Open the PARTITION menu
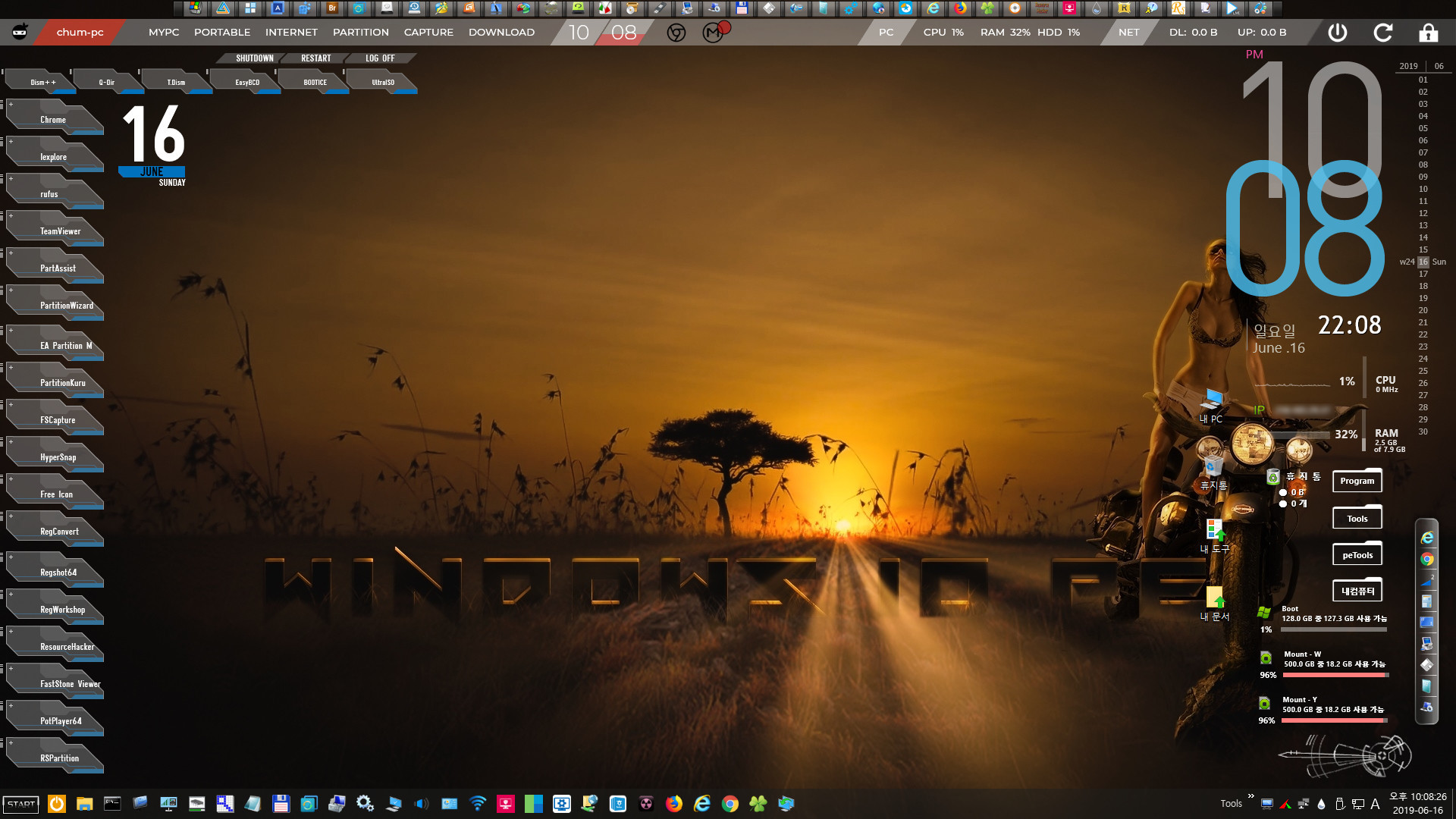1456x819 pixels. pyautogui.click(x=361, y=32)
